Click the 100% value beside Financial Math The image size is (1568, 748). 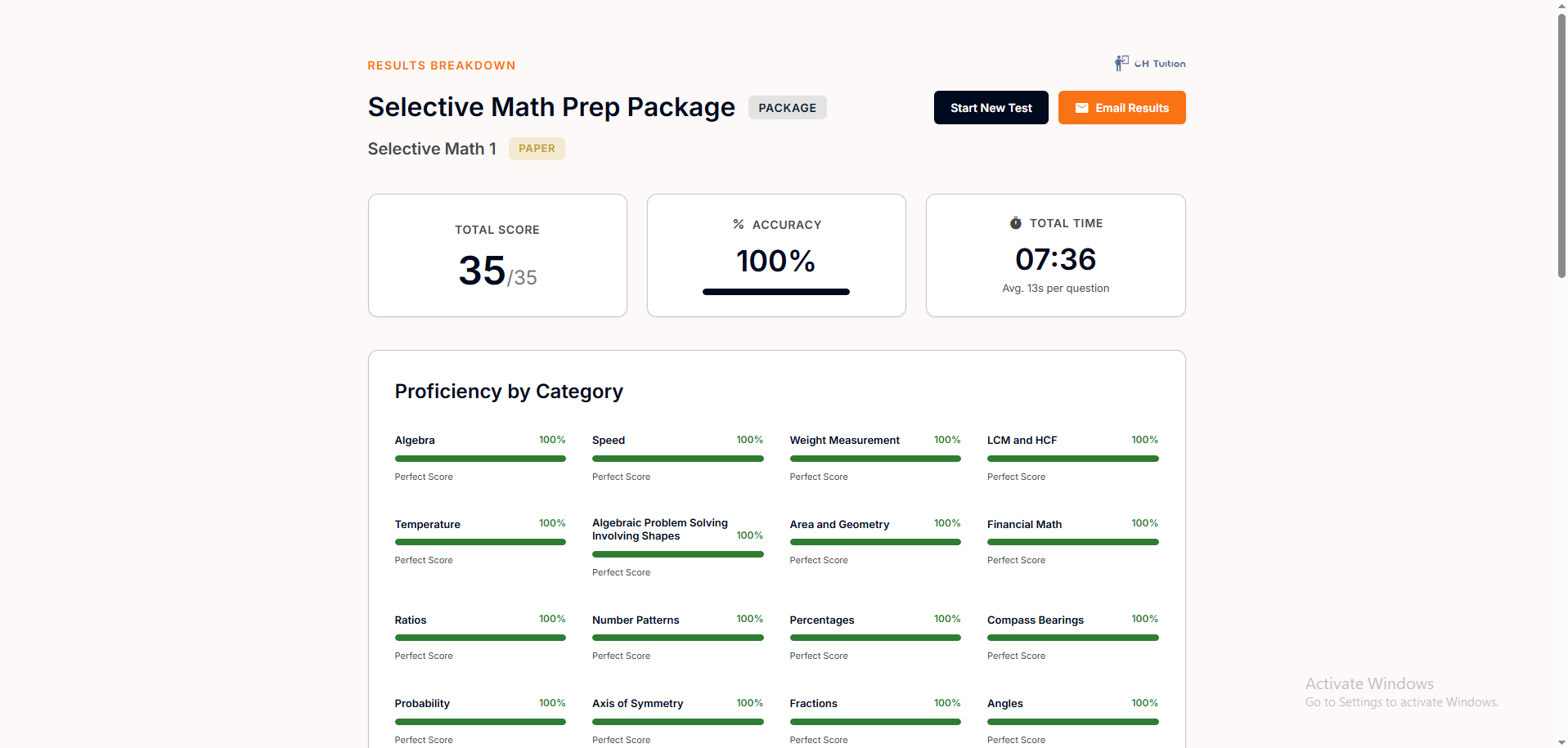[1144, 523]
